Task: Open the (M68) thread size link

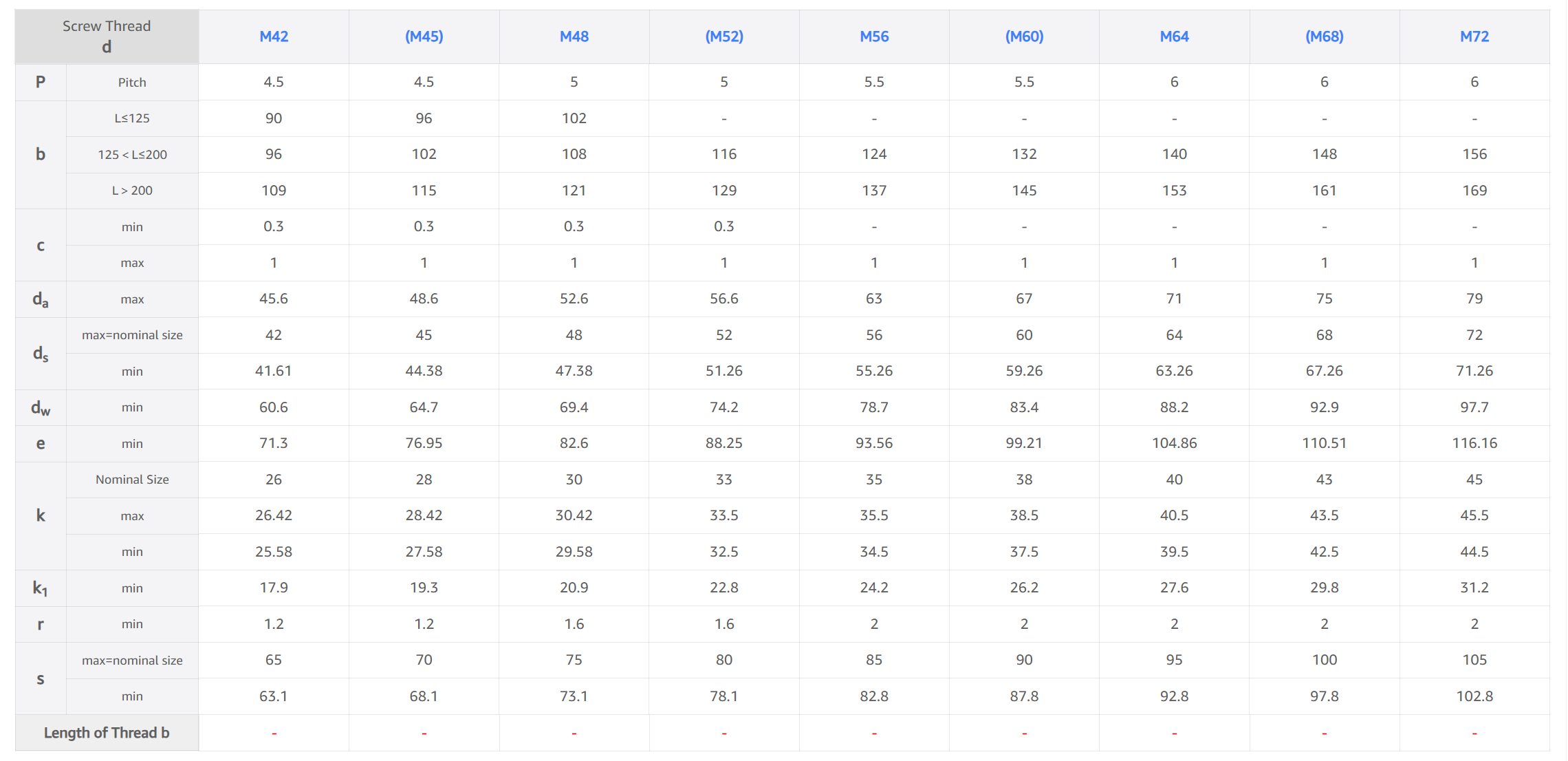Action: (1324, 36)
